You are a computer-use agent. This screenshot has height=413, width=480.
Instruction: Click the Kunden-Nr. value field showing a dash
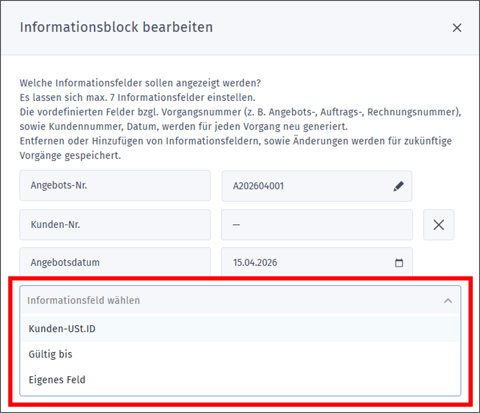tap(317, 225)
